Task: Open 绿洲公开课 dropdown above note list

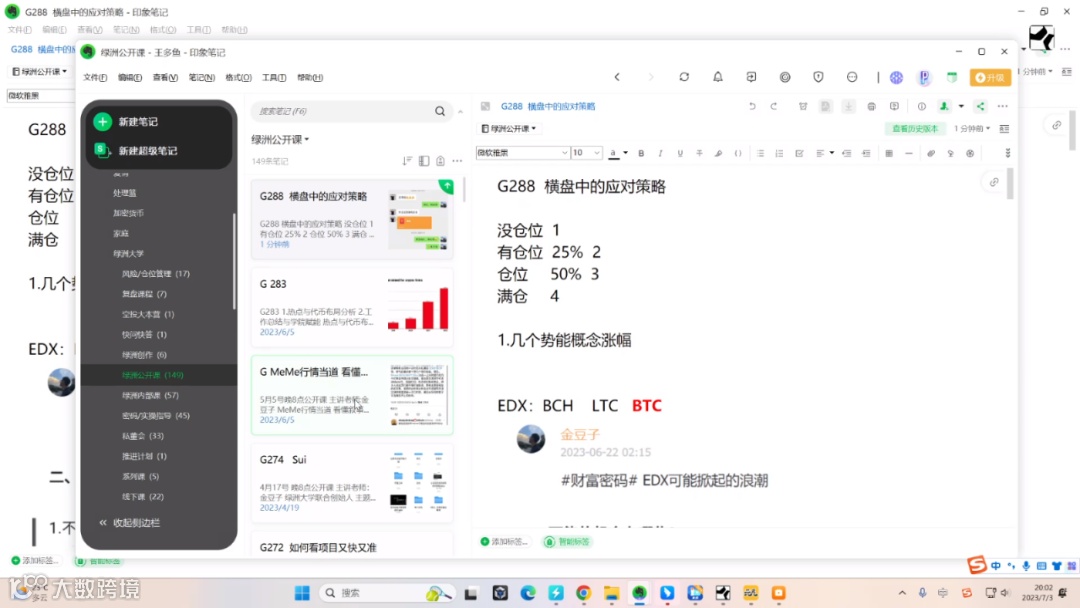Action: coord(280,139)
